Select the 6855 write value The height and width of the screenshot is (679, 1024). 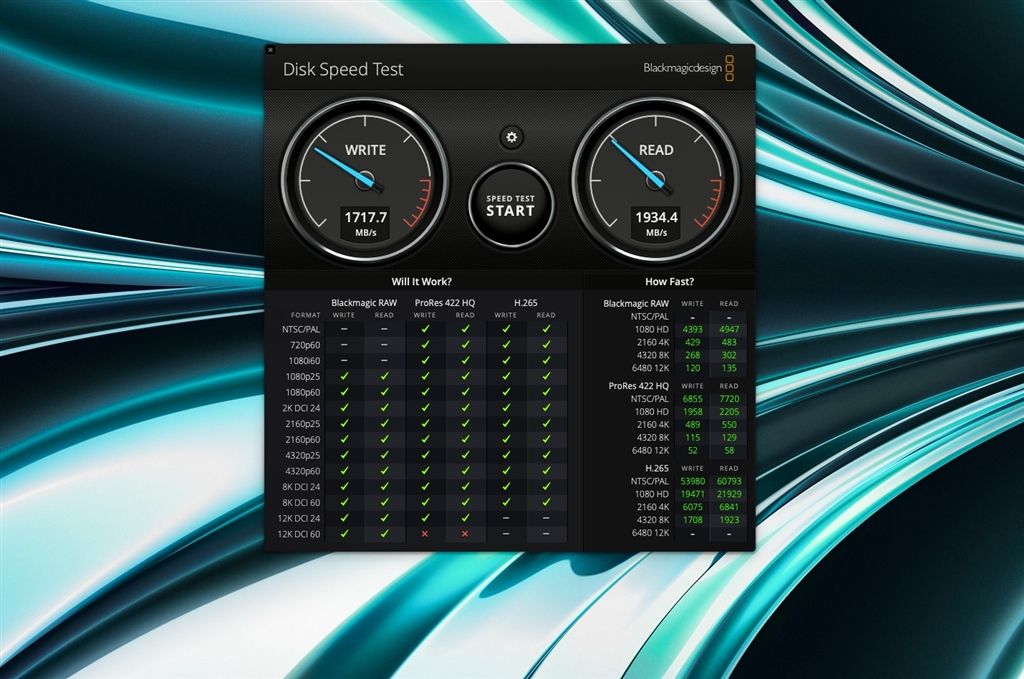point(692,399)
